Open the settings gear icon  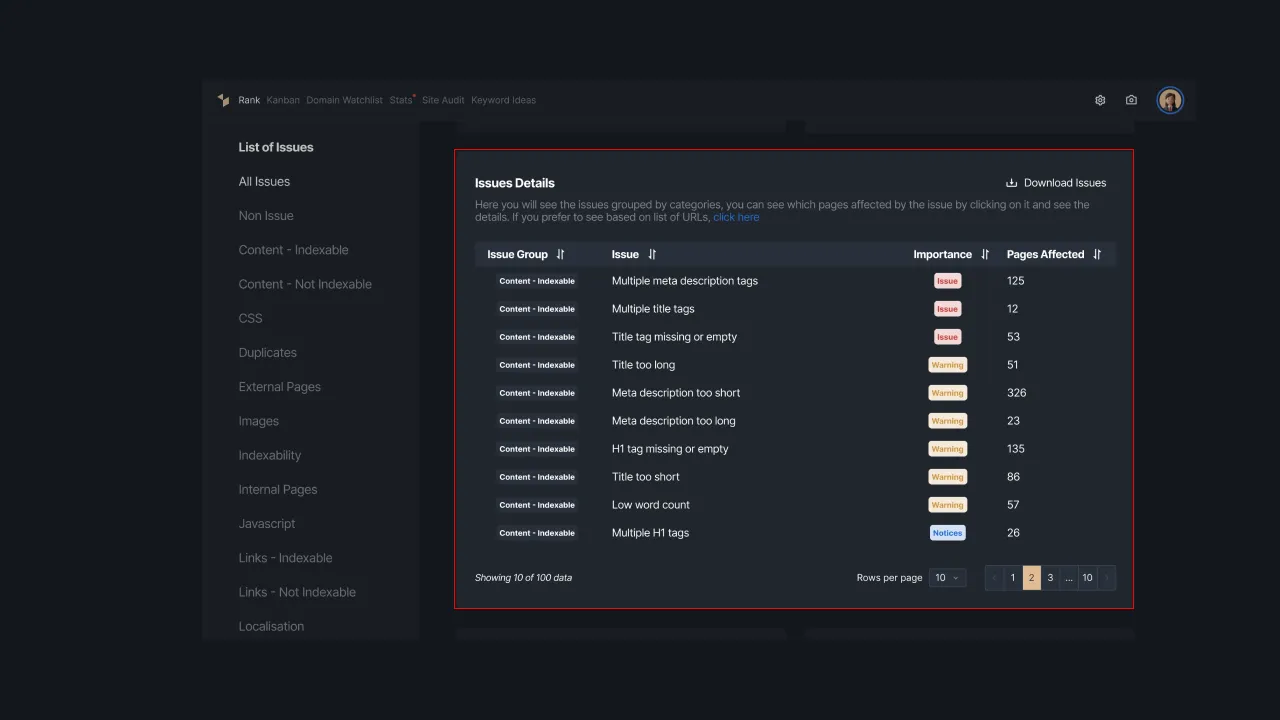pyautogui.click(x=1100, y=100)
